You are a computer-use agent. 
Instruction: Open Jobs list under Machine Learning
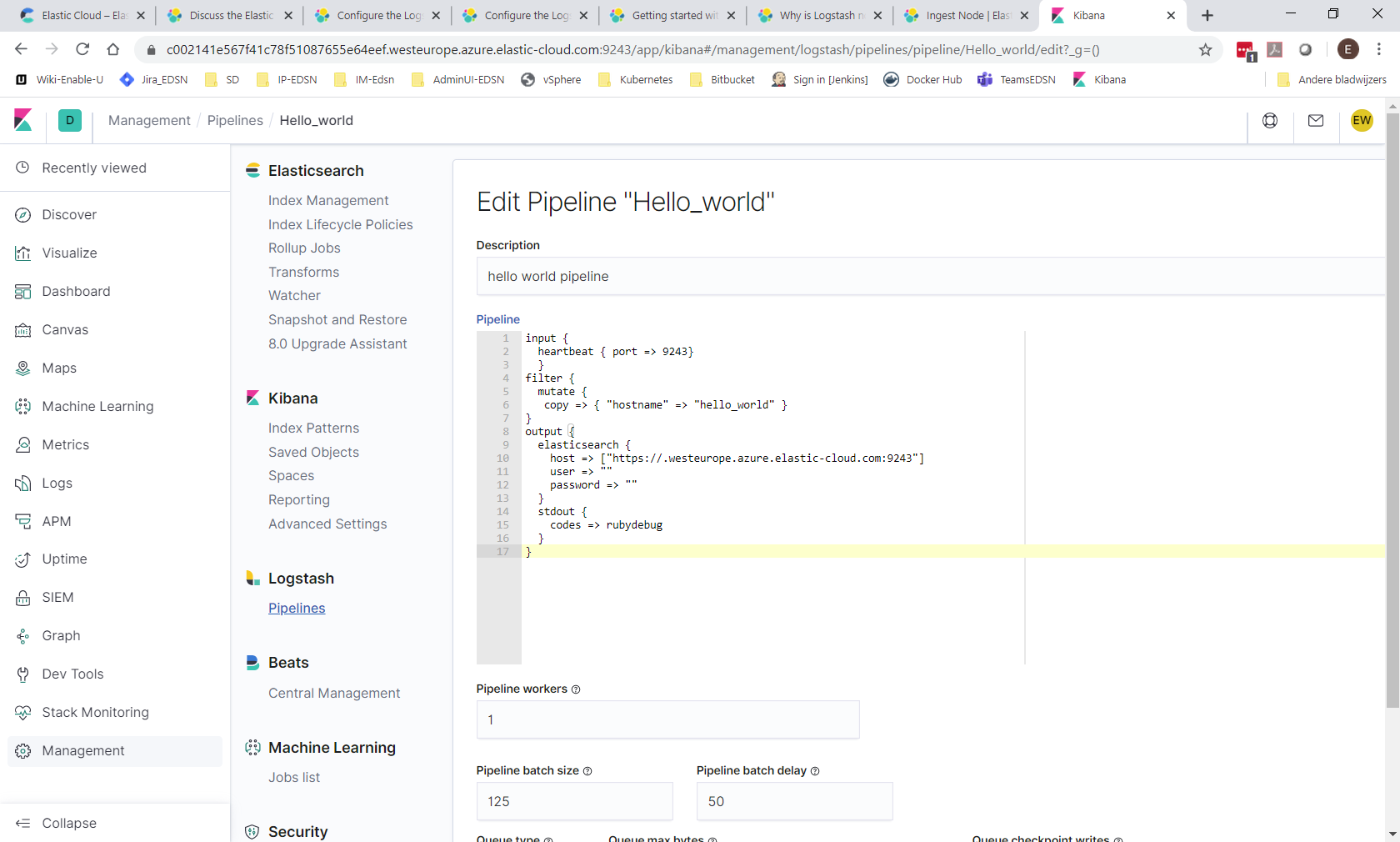coord(294,778)
